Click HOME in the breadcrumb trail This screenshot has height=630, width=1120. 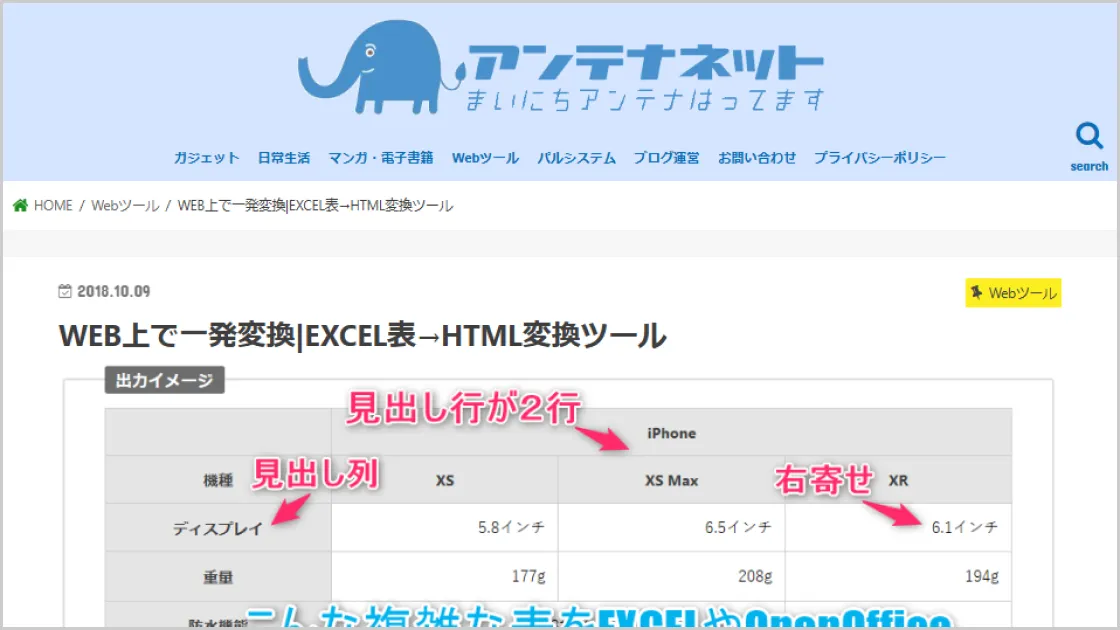tap(55, 205)
